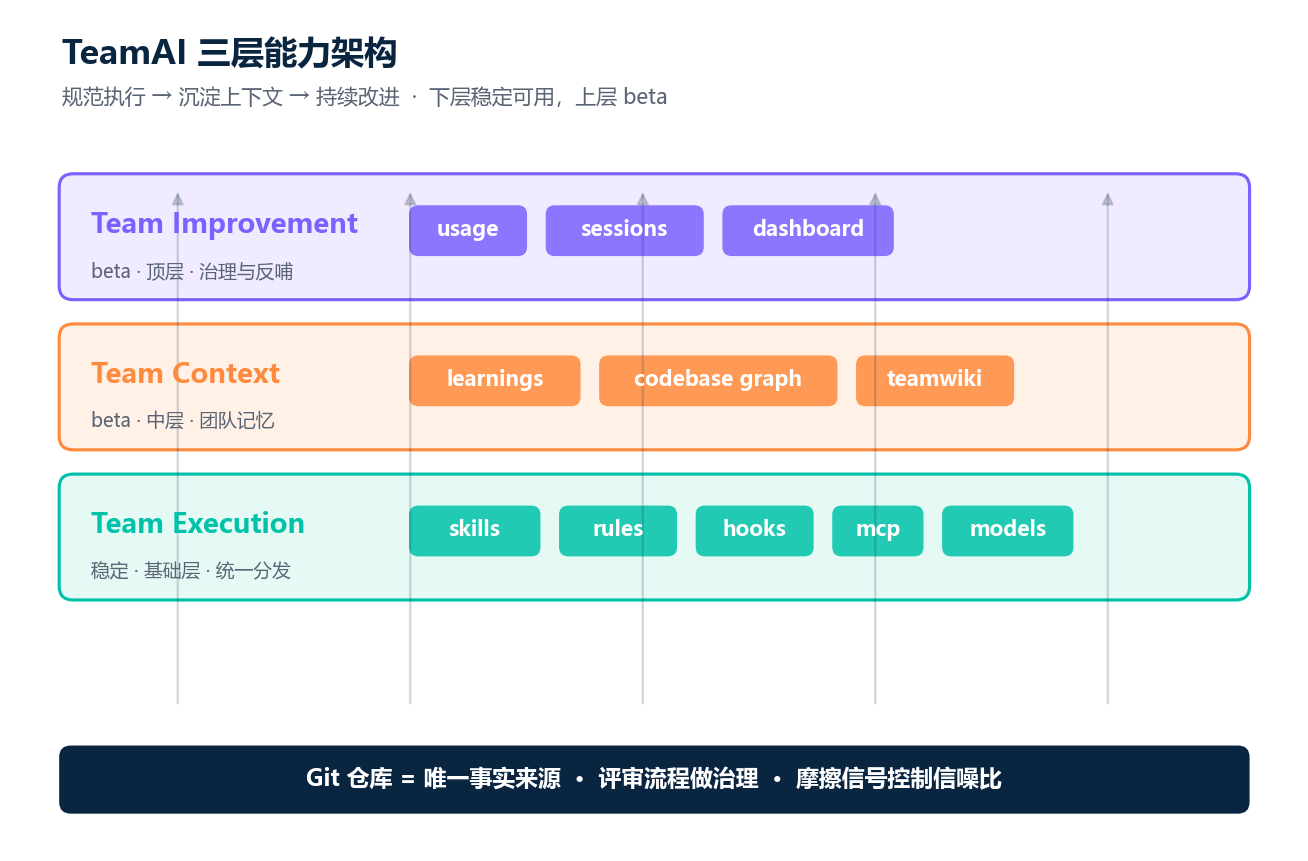Screen dimensions: 1308x861
Task: Click the rules chip
Action: (x=618, y=530)
